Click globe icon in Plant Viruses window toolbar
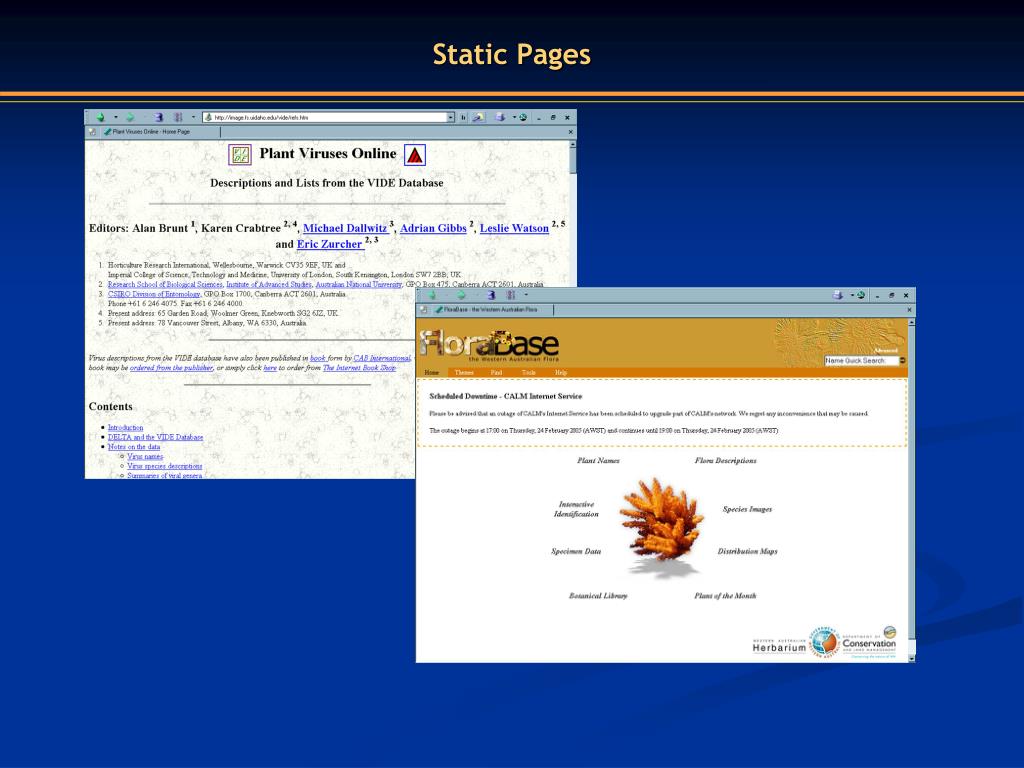Viewport: 1024px width, 768px height. pos(523,118)
